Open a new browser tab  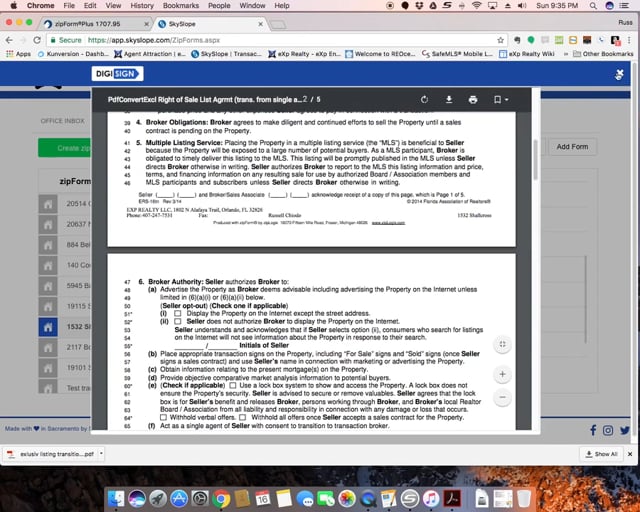[278, 25]
